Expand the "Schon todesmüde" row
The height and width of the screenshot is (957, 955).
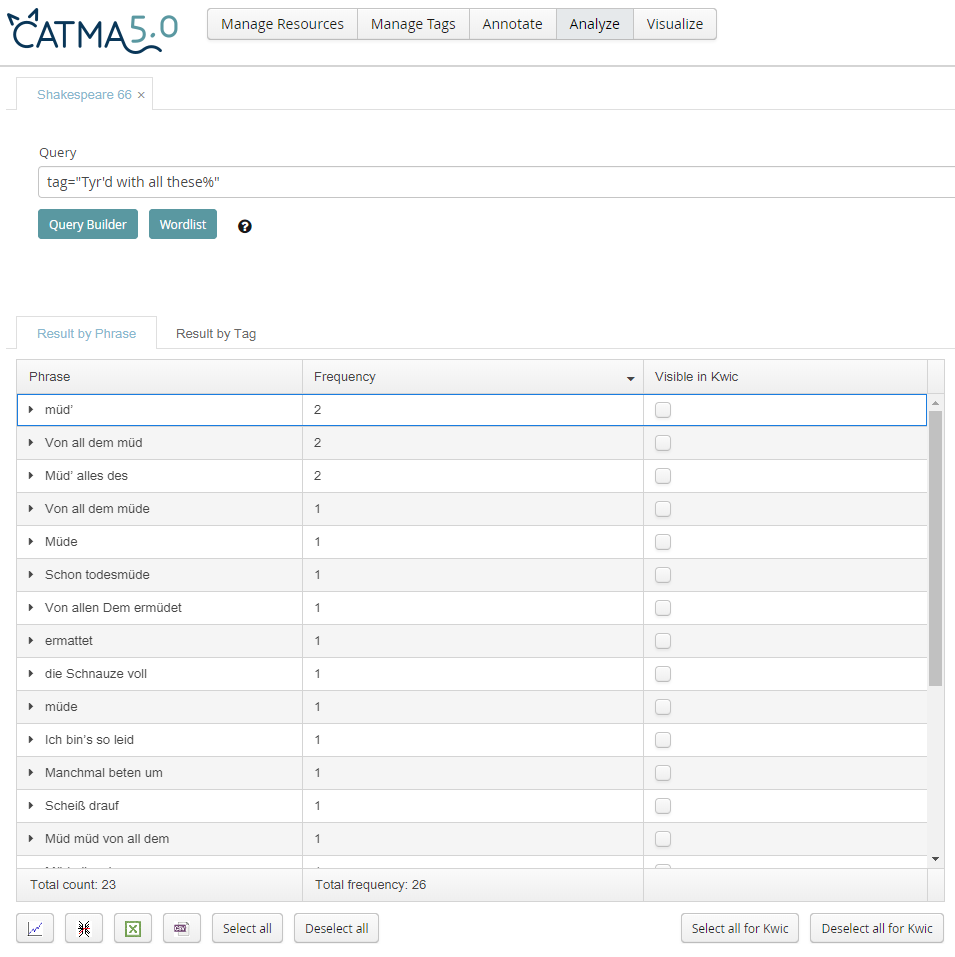pos(31,575)
